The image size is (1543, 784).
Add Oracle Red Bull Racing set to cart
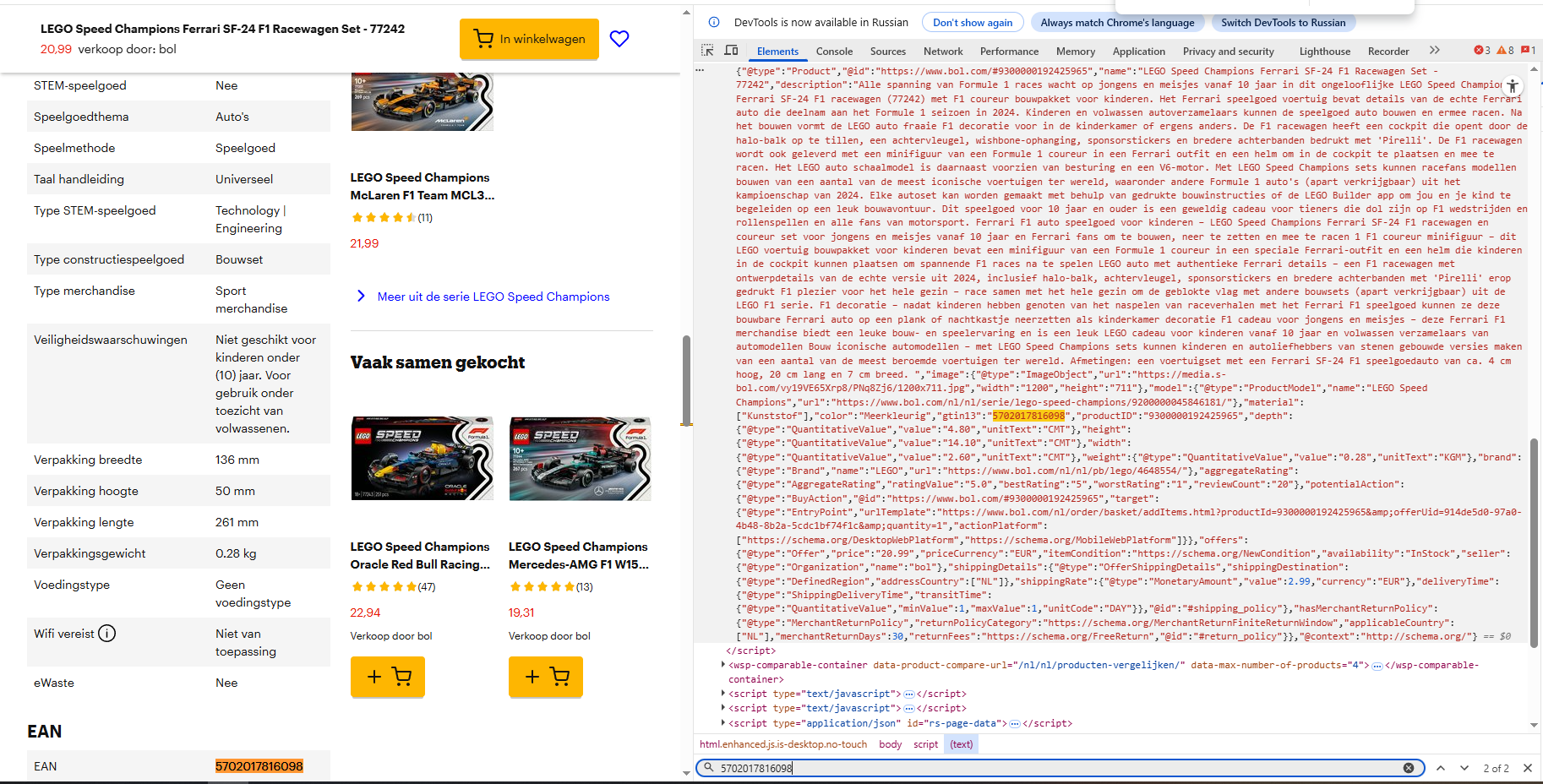tap(388, 677)
